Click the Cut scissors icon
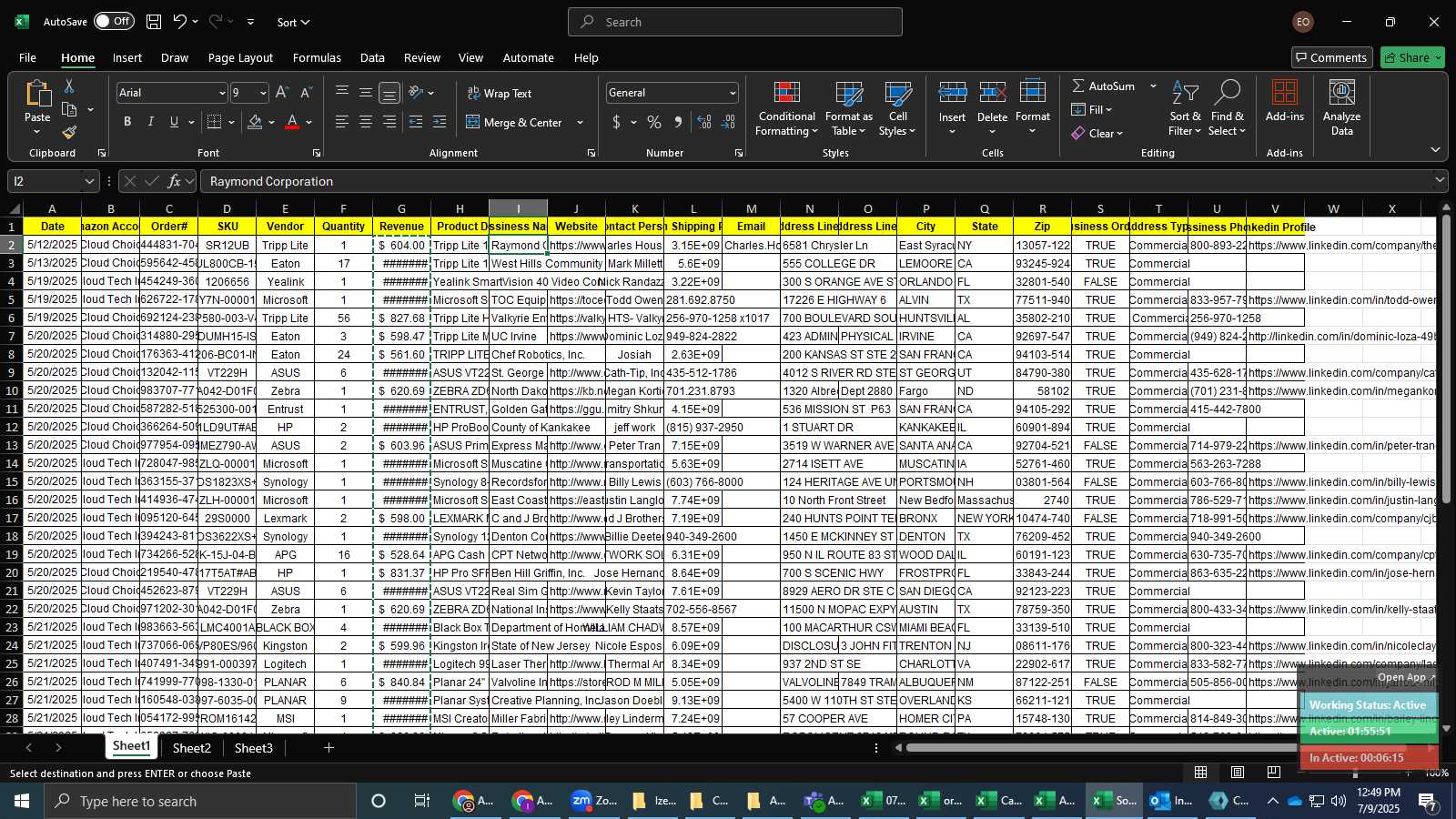This screenshot has width=1456, height=819. (69, 86)
